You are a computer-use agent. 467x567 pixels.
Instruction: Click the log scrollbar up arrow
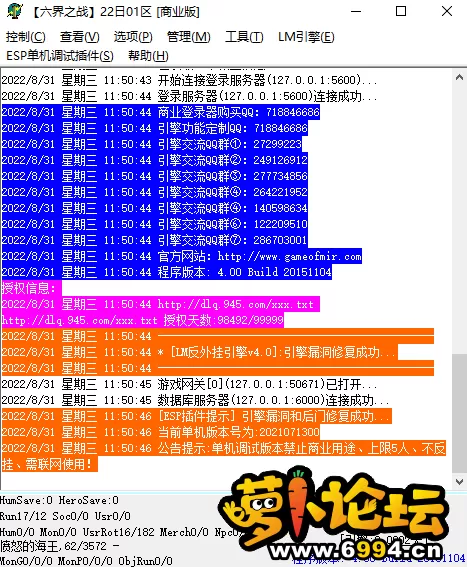459,77
